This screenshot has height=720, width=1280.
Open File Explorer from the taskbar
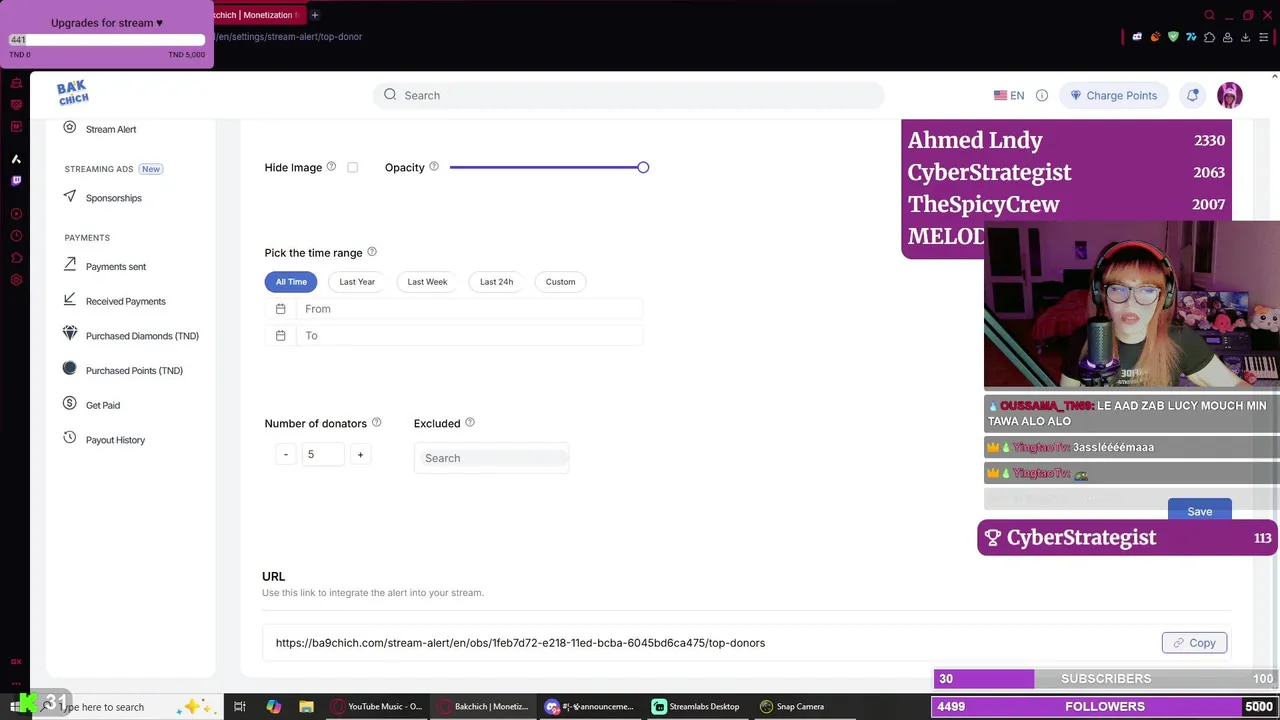coord(306,707)
